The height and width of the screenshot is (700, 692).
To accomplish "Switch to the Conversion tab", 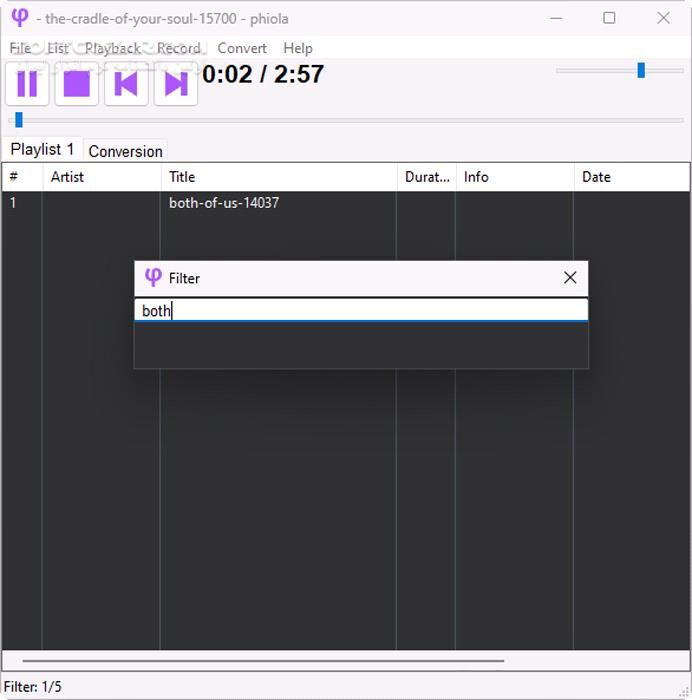I will coord(125,151).
